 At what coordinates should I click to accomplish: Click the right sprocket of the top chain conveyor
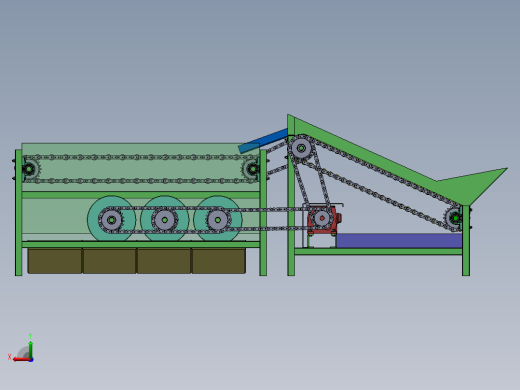(x=253, y=169)
